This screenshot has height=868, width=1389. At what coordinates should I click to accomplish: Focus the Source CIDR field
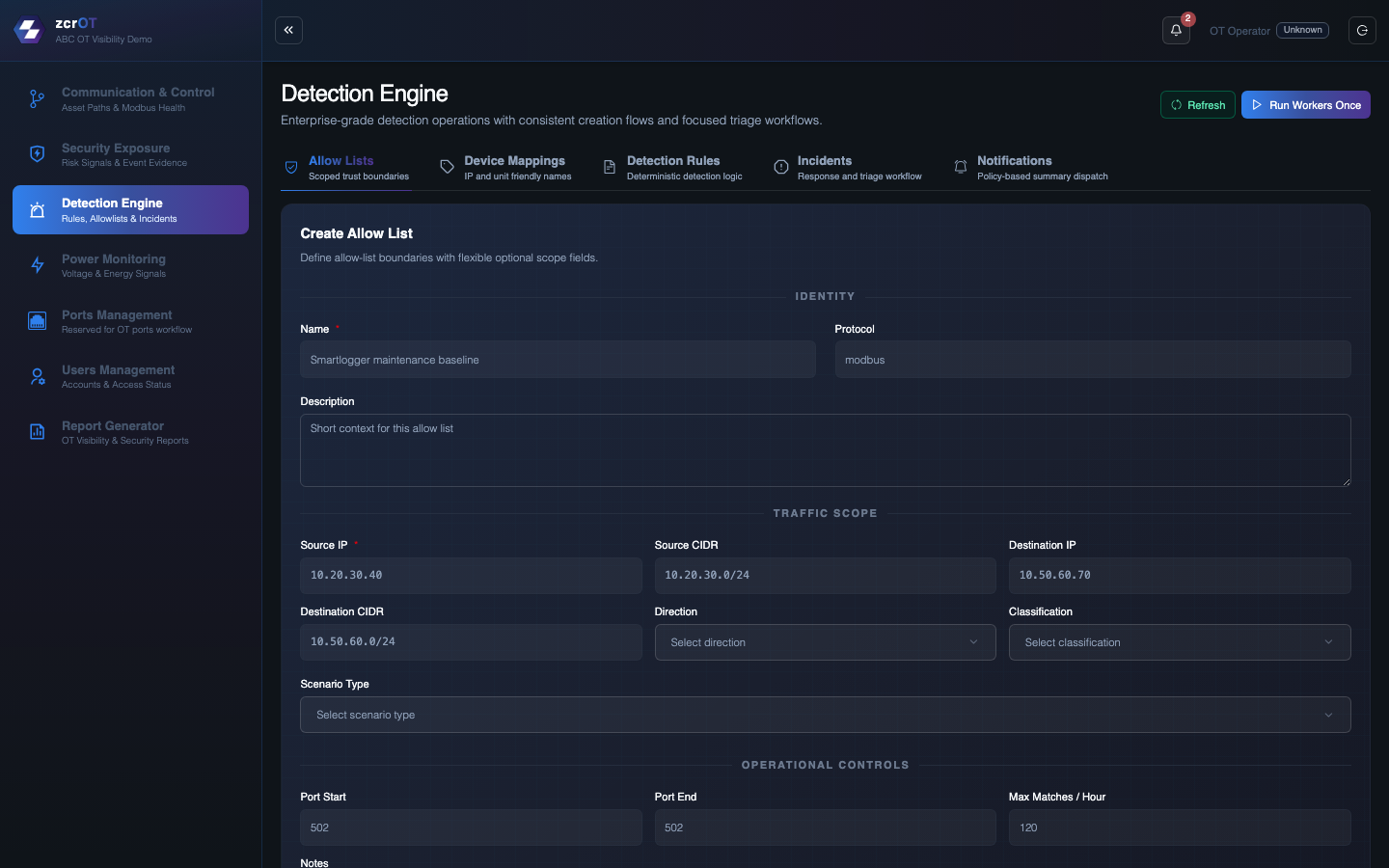tap(826, 576)
